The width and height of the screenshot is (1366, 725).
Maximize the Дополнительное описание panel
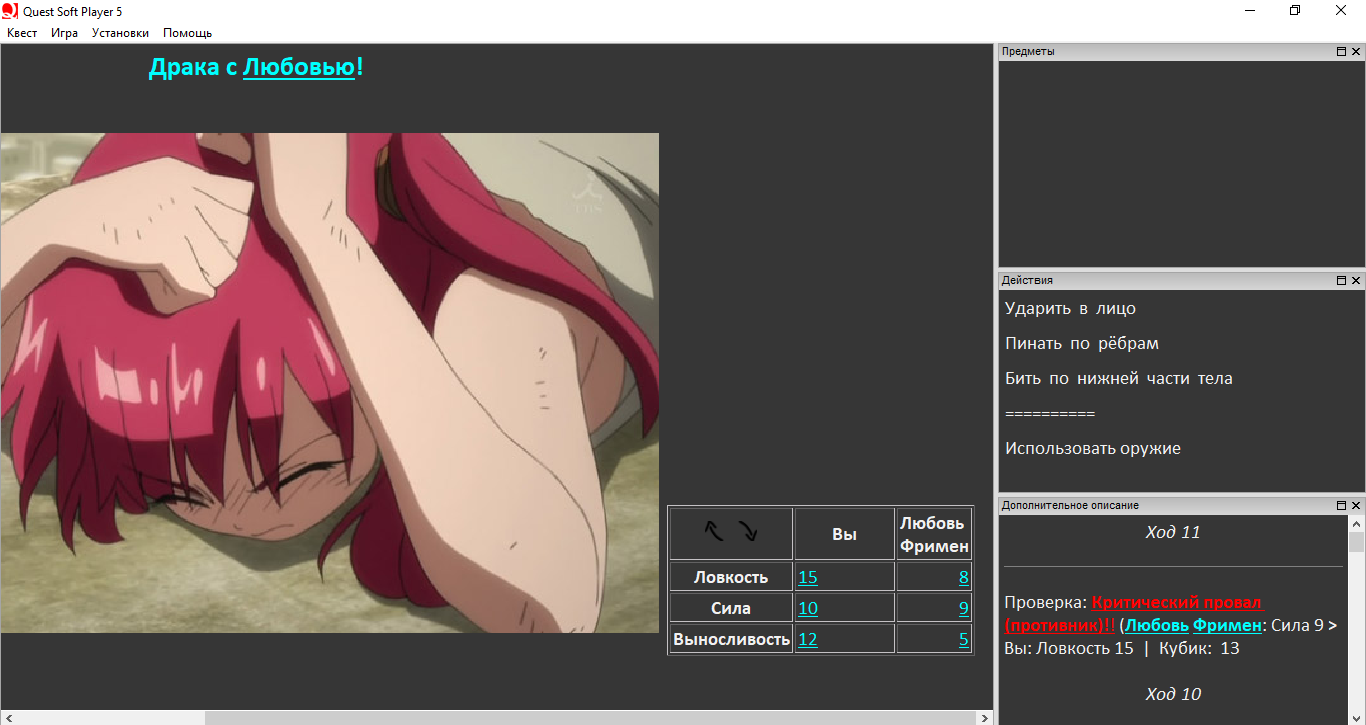1341,505
